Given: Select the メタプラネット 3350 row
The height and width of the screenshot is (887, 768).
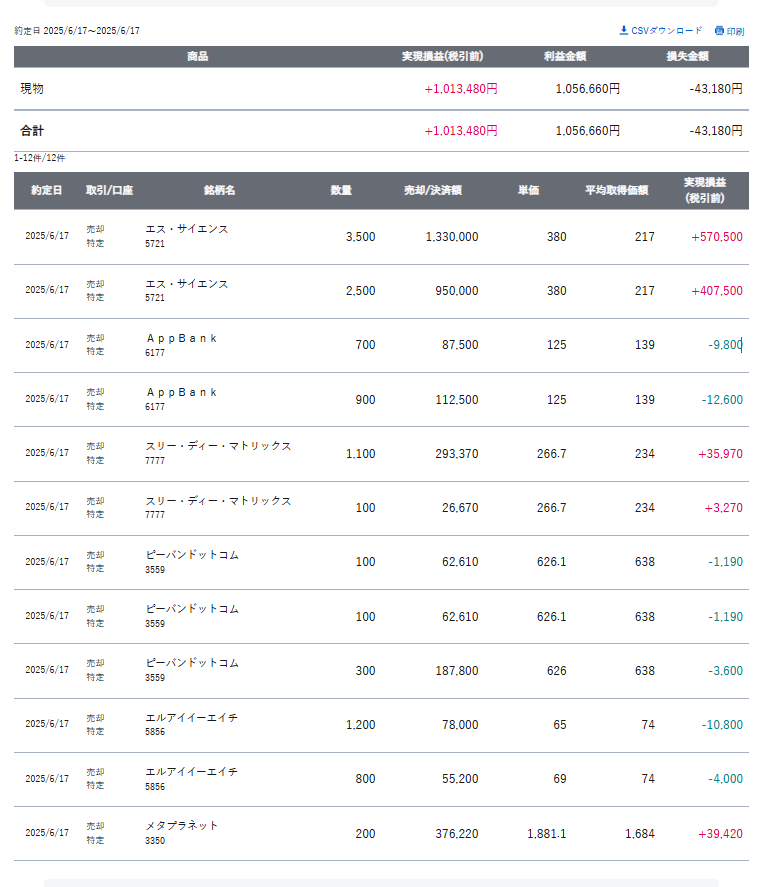Looking at the screenshot, I should (381, 833).
